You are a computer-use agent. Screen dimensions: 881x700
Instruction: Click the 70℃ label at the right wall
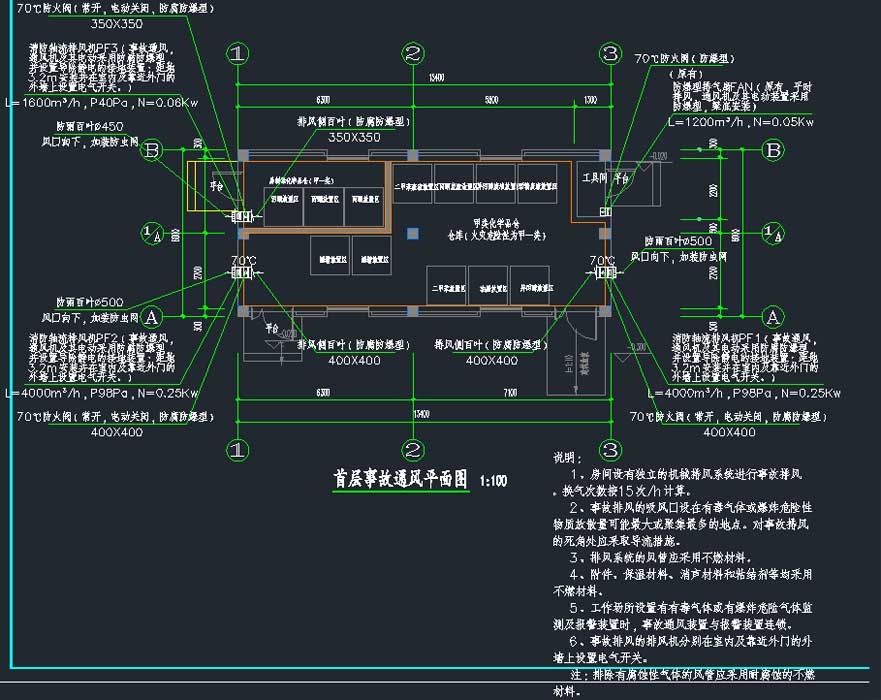point(602,261)
